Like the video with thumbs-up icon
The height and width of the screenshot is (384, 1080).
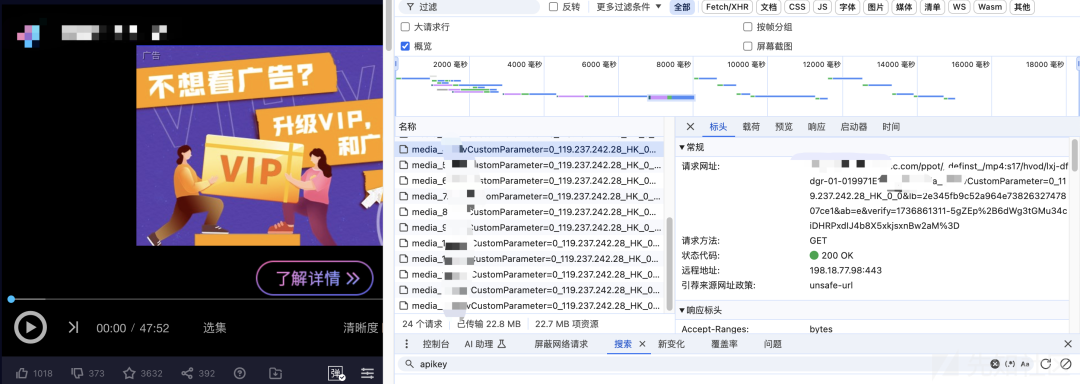pos(22,373)
